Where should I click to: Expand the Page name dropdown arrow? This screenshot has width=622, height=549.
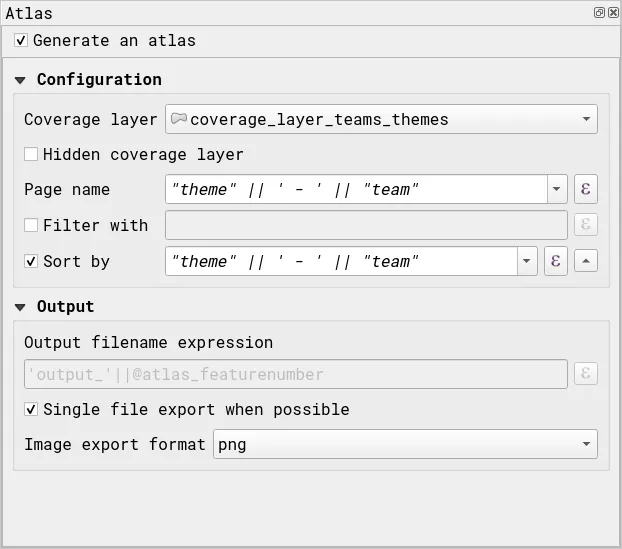tap(557, 189)
